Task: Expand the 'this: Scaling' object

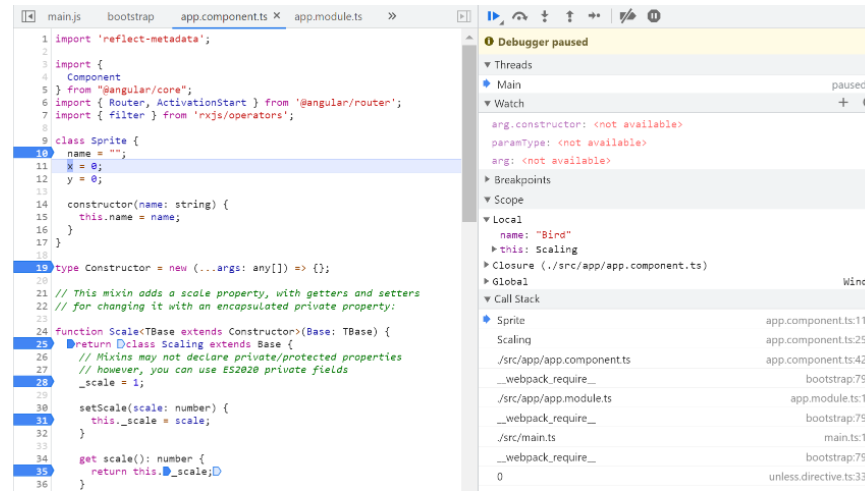Action: (x=494, y=249)
